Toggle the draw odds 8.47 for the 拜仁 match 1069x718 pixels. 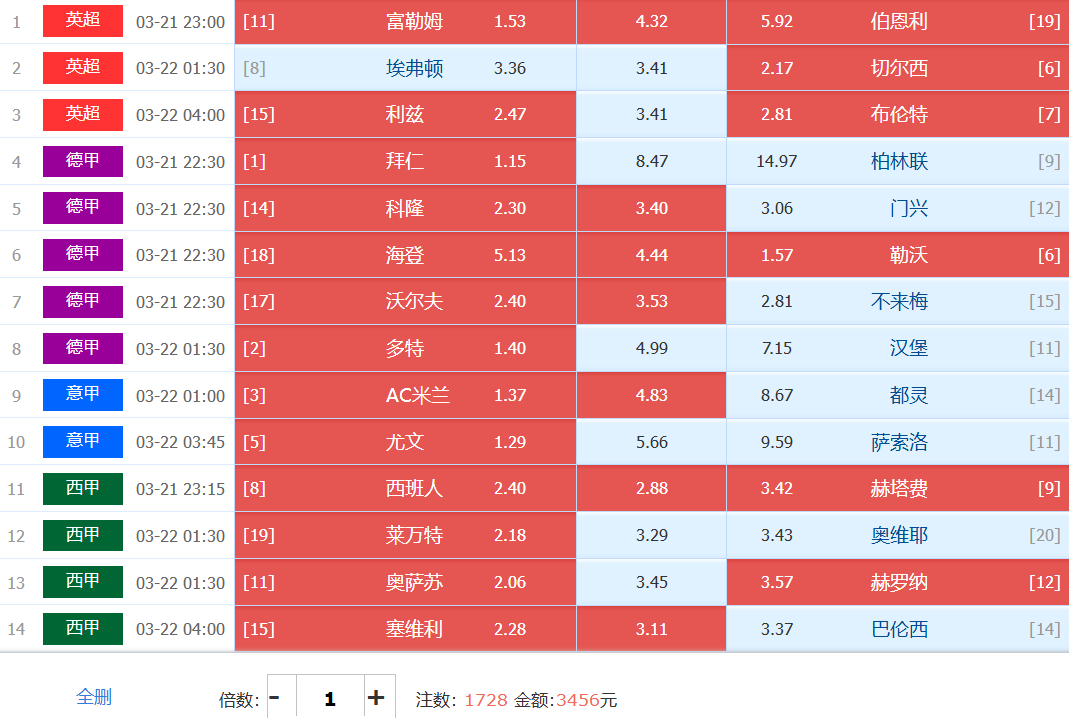(651, 161)
